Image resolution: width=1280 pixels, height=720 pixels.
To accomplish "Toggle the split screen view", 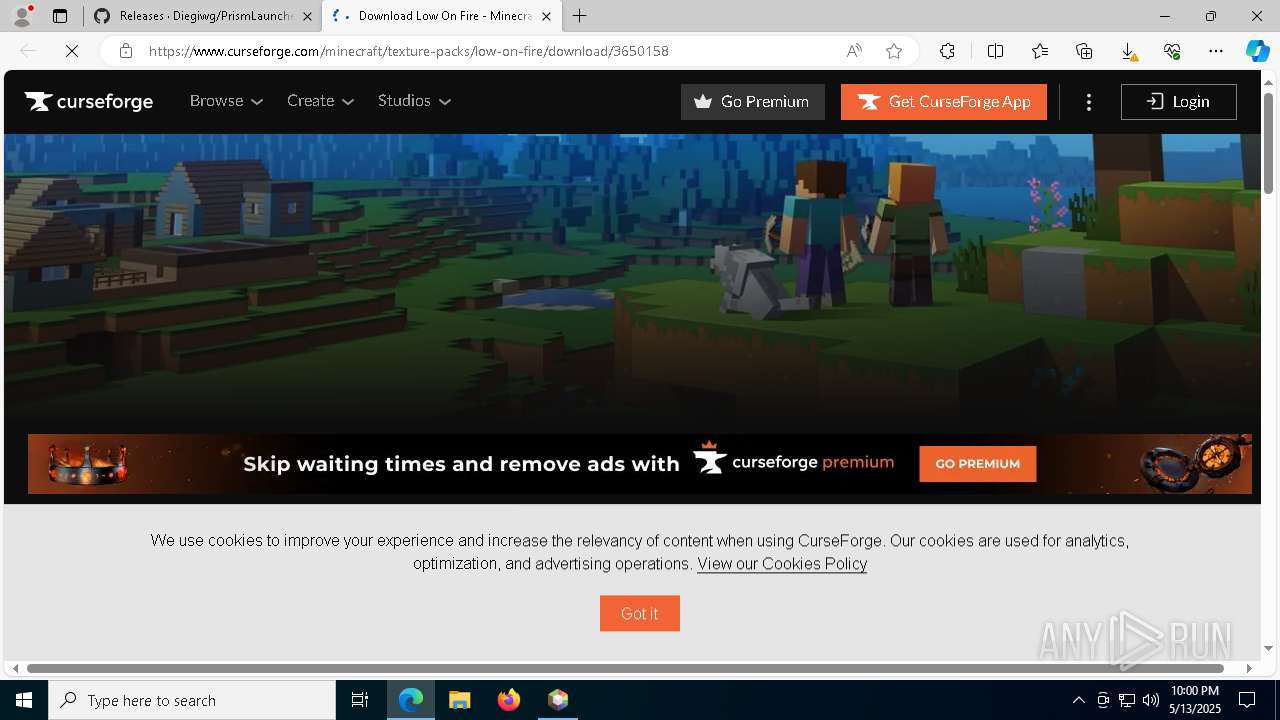I will 995,51.
